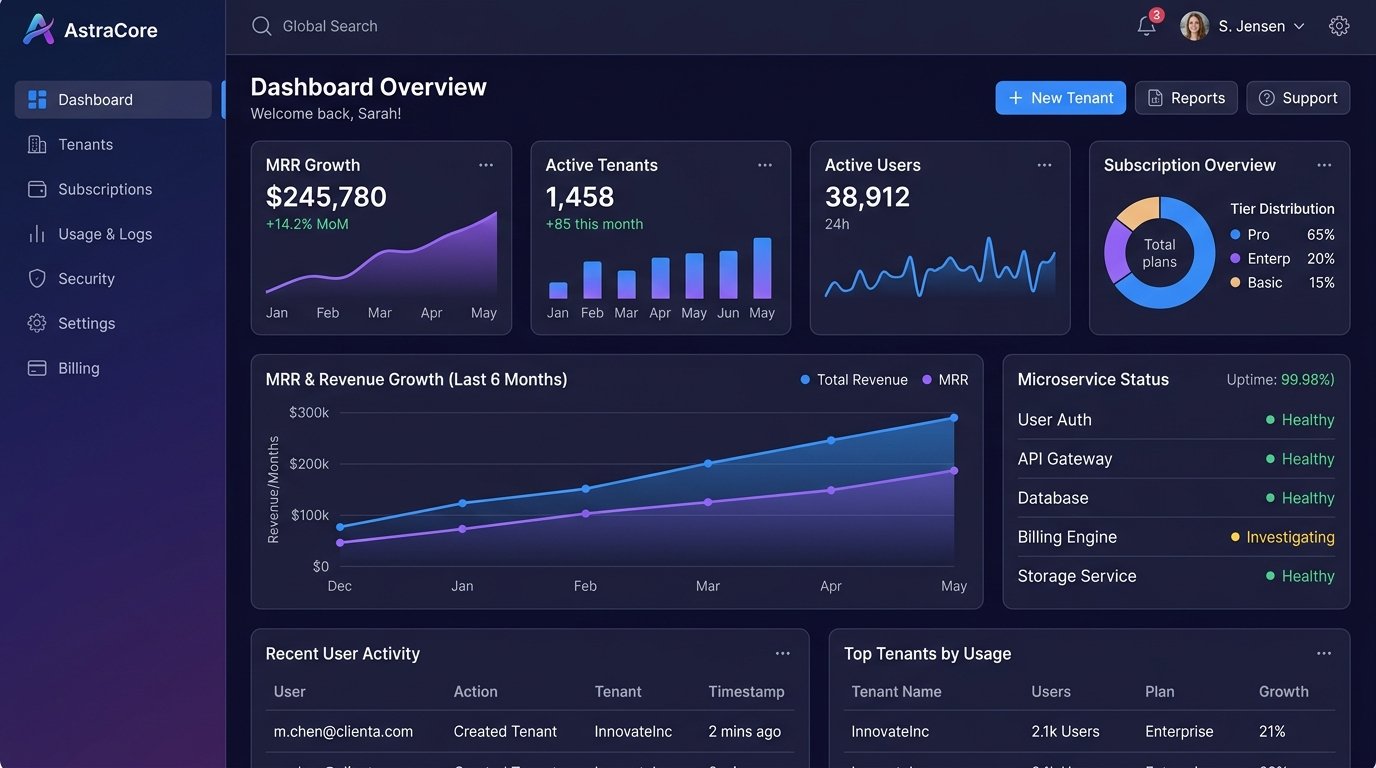This screenshot has height=768, width=1376.
Task: Click the document icon on Reports button
Action: tap(1155, 98)
